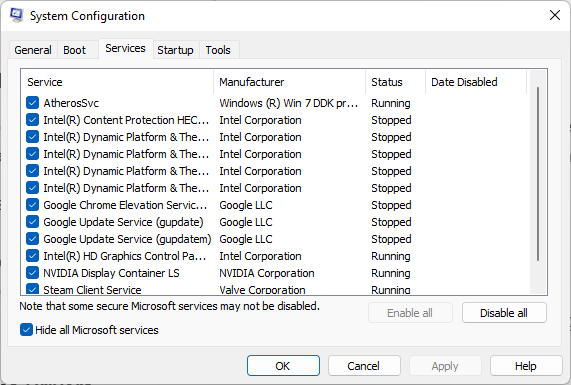Click the Running status of AtherosSvc

(391, 103)
